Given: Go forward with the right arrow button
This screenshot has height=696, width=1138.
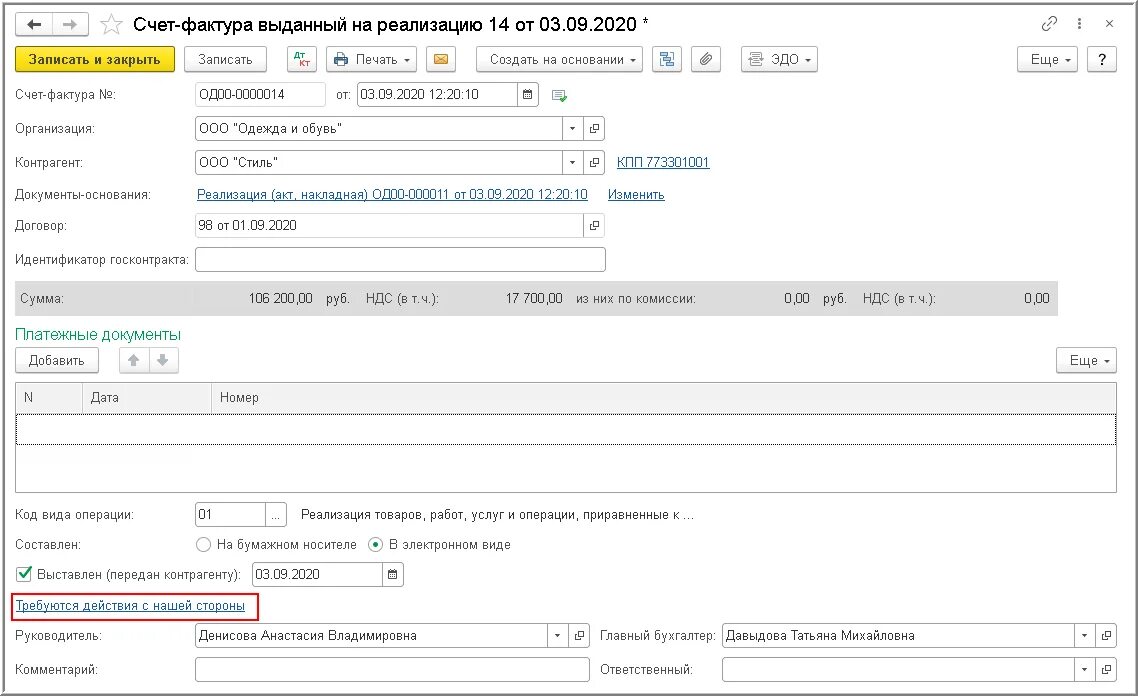Looking at the screenshot, I should point(70,25).
